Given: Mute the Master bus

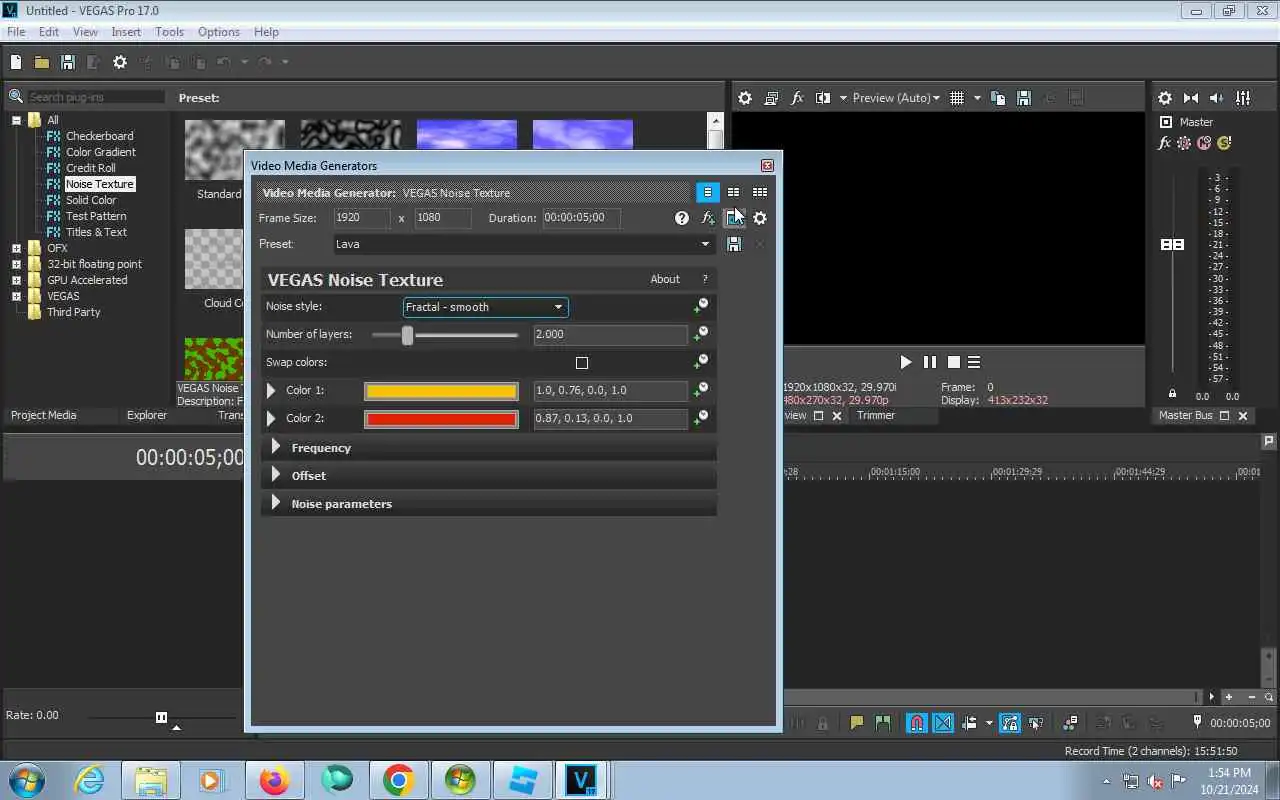Looking at the screenshot, I should [x=1204, y=143].
